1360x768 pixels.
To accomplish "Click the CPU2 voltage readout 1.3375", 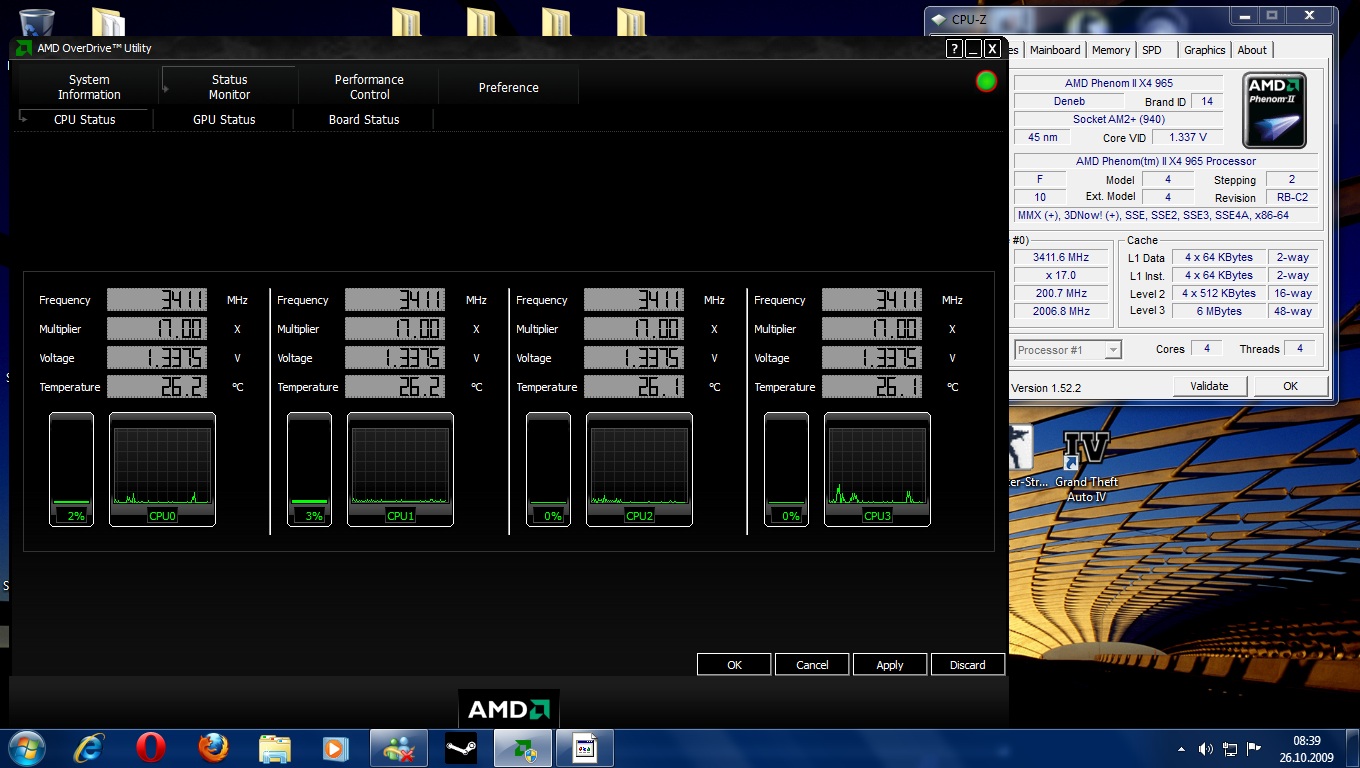I will pyautogui.click(x=634, y=357).
